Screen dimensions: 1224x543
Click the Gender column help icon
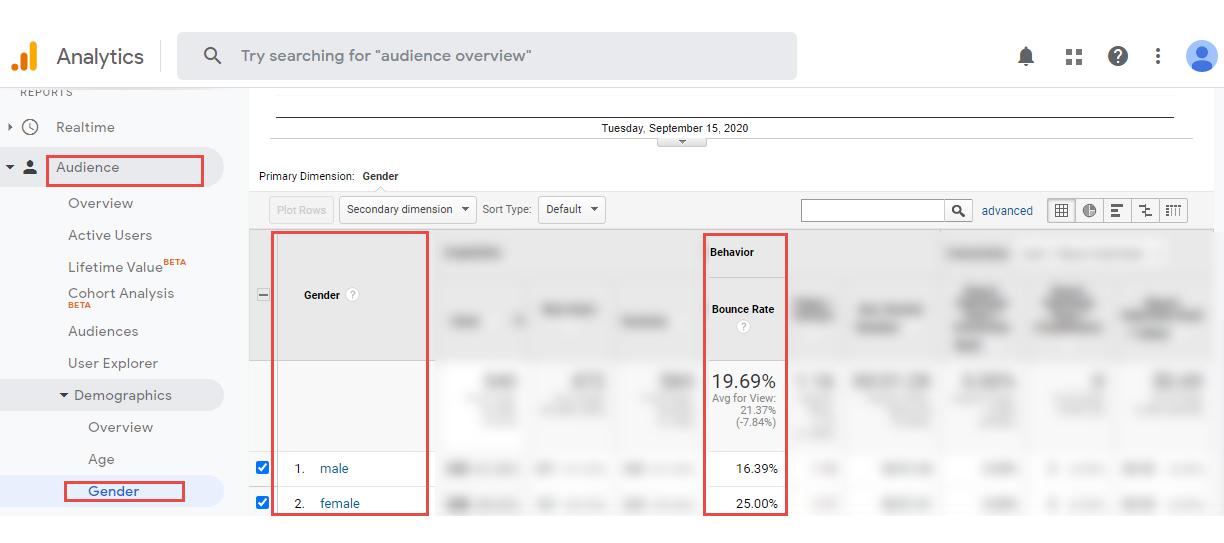point(352,295)
